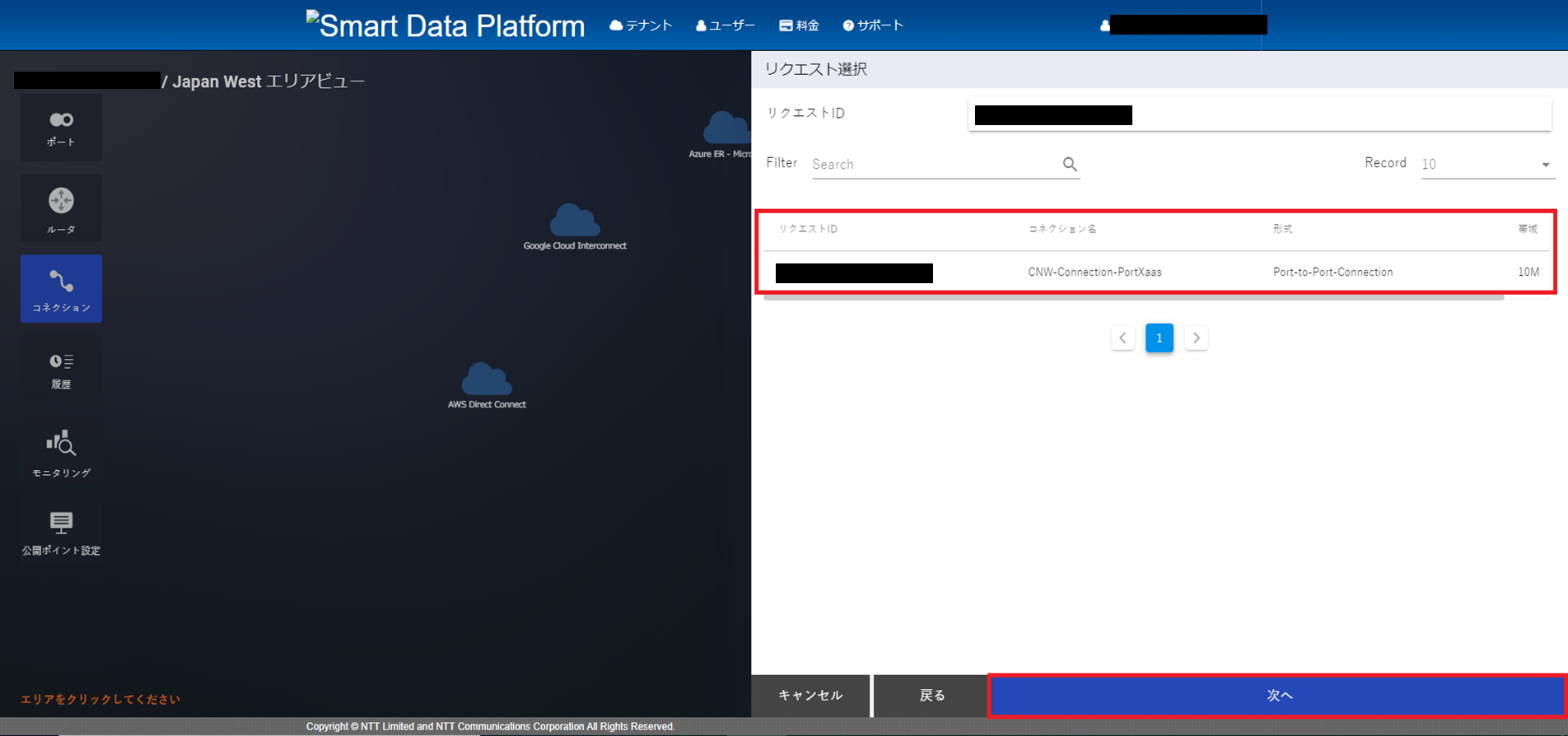Select the CNW-Connection-PortXaas request row
Viewport: 1568px width, 736px height.
point(1094,273)
